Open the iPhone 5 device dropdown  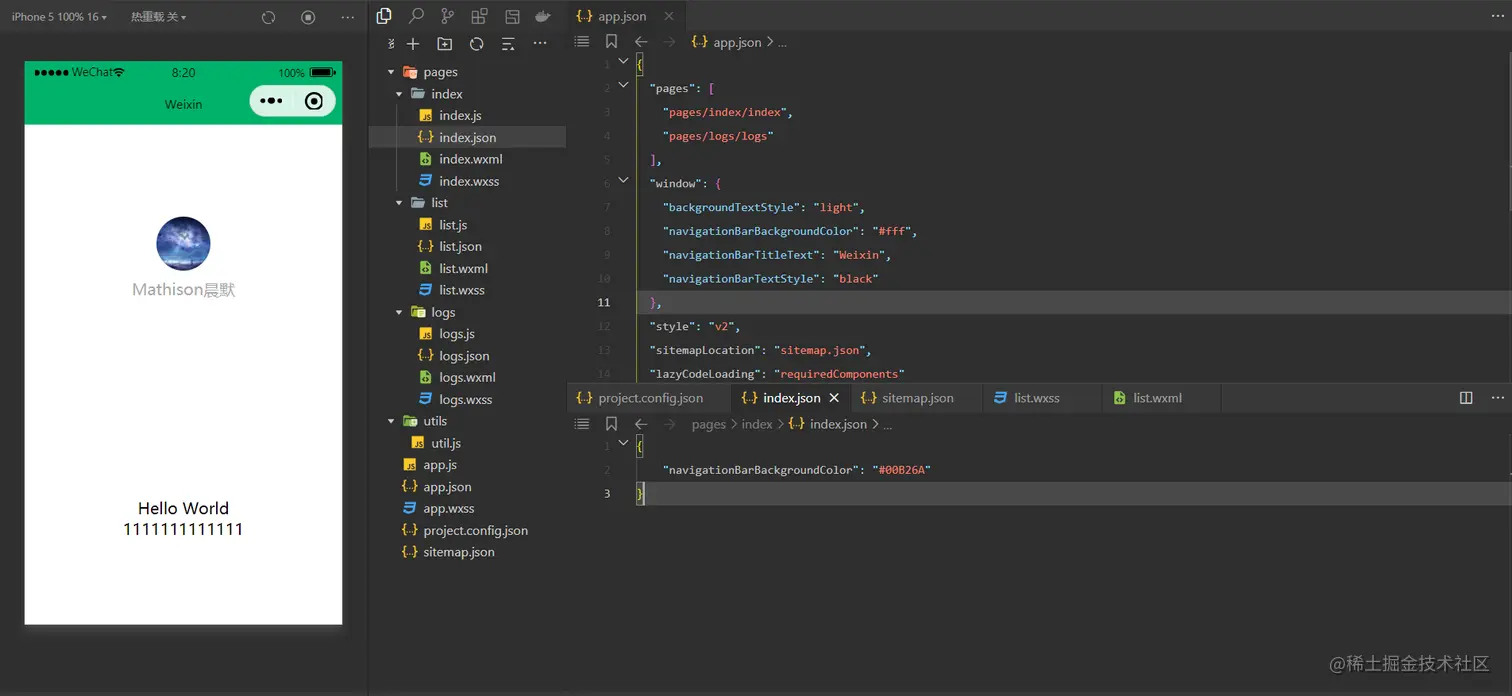tap(59, 17)
